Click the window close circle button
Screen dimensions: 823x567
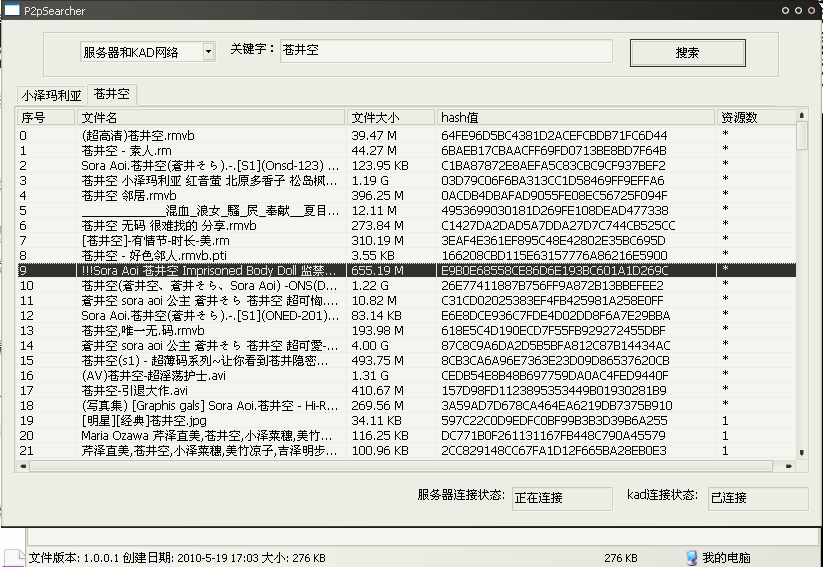[812, 10]
